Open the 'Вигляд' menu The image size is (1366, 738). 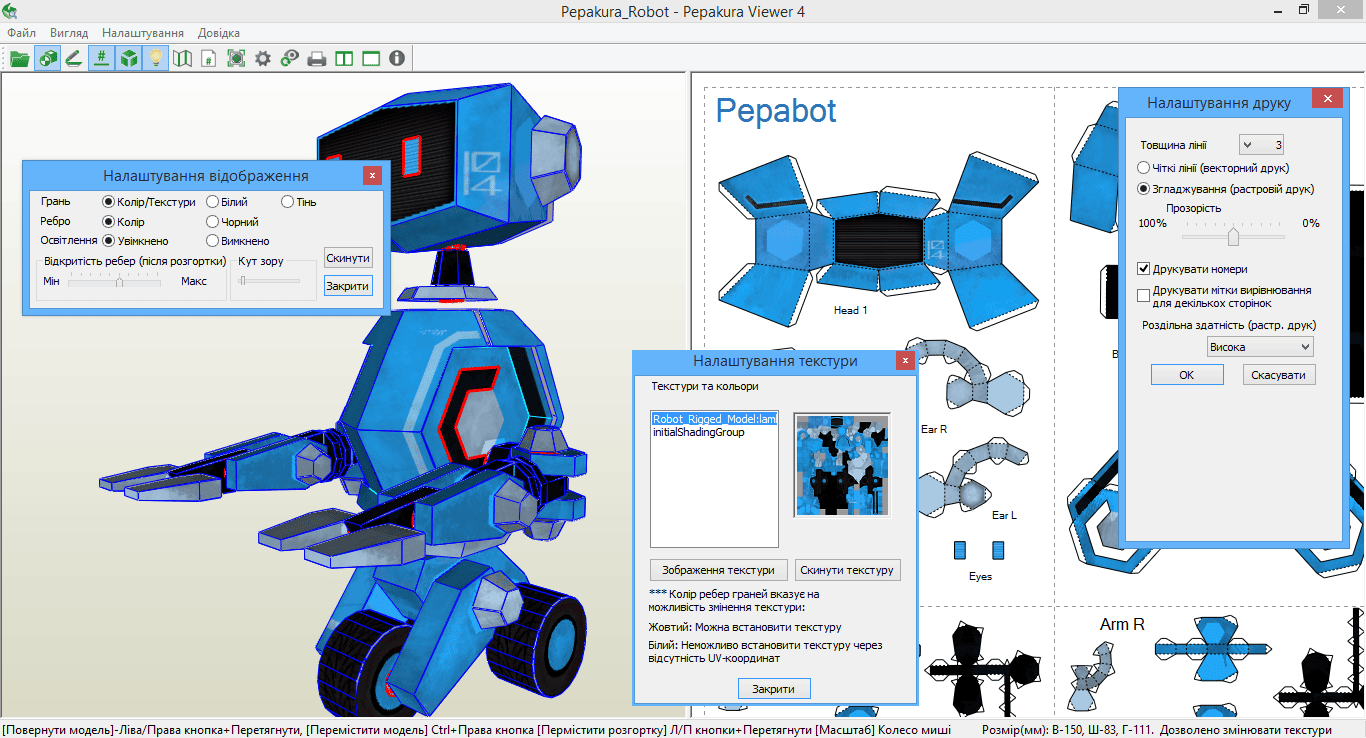[69, 33]
